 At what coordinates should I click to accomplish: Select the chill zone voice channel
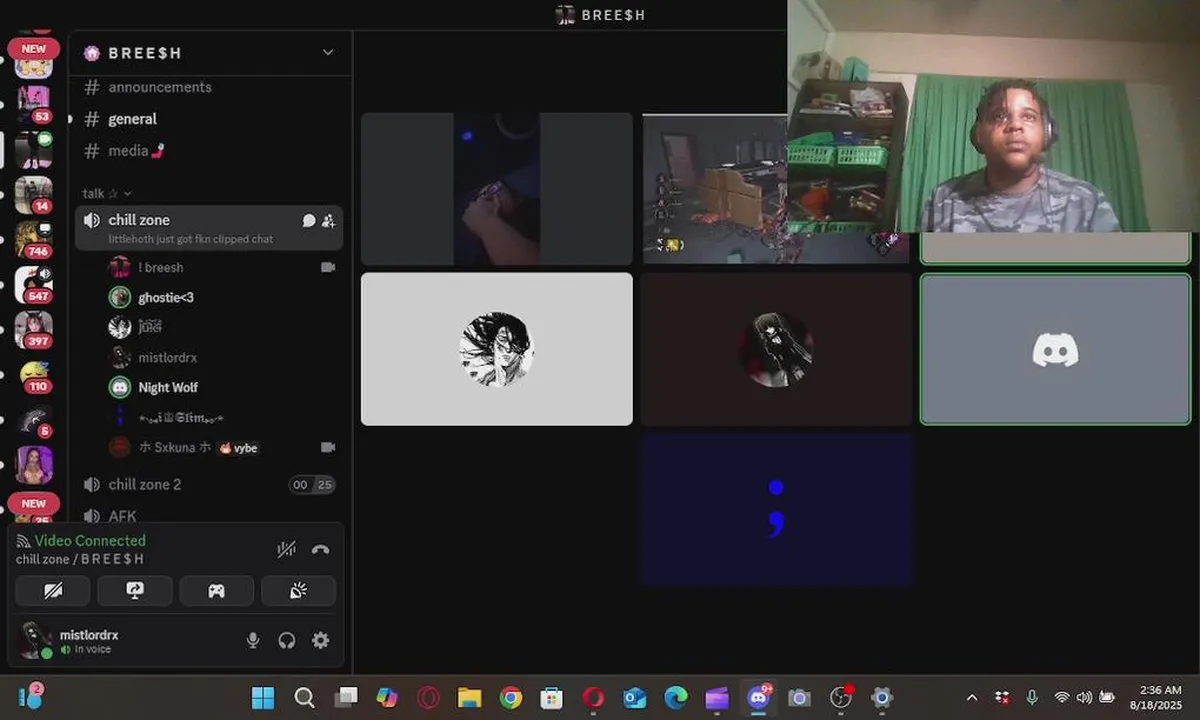[208, 228]
